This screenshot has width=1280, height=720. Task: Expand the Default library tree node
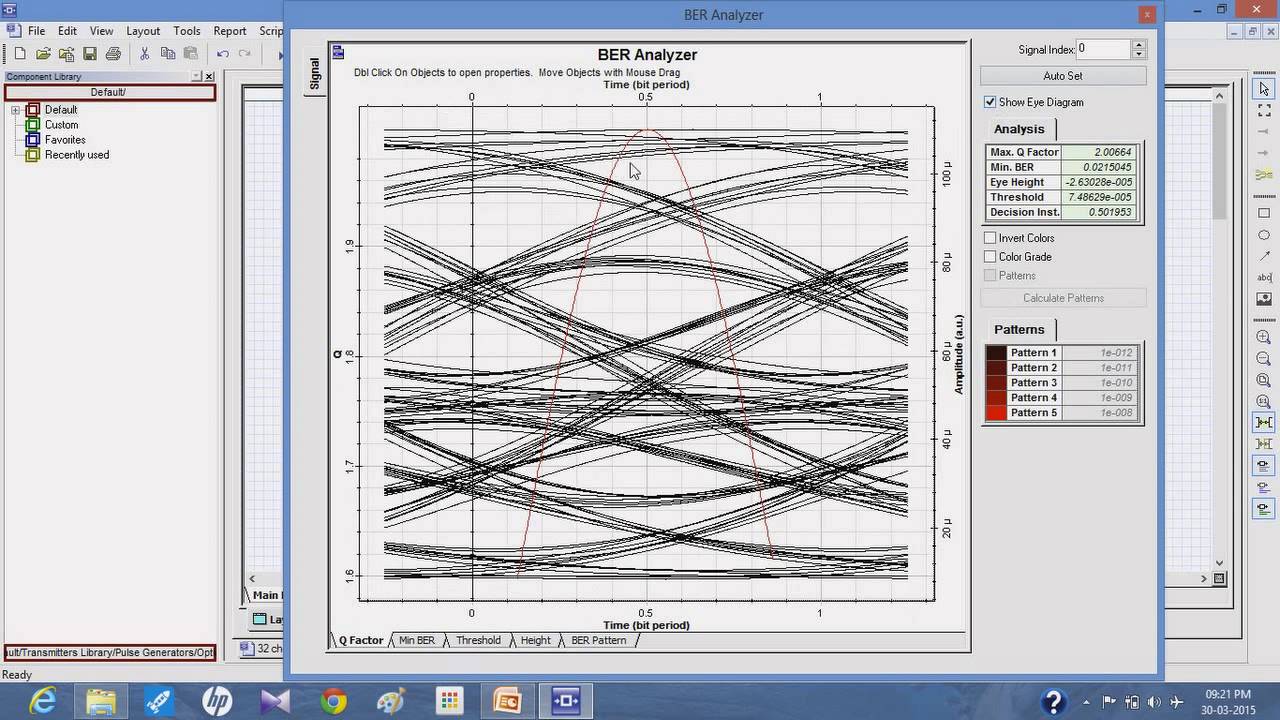click(16, 110)
